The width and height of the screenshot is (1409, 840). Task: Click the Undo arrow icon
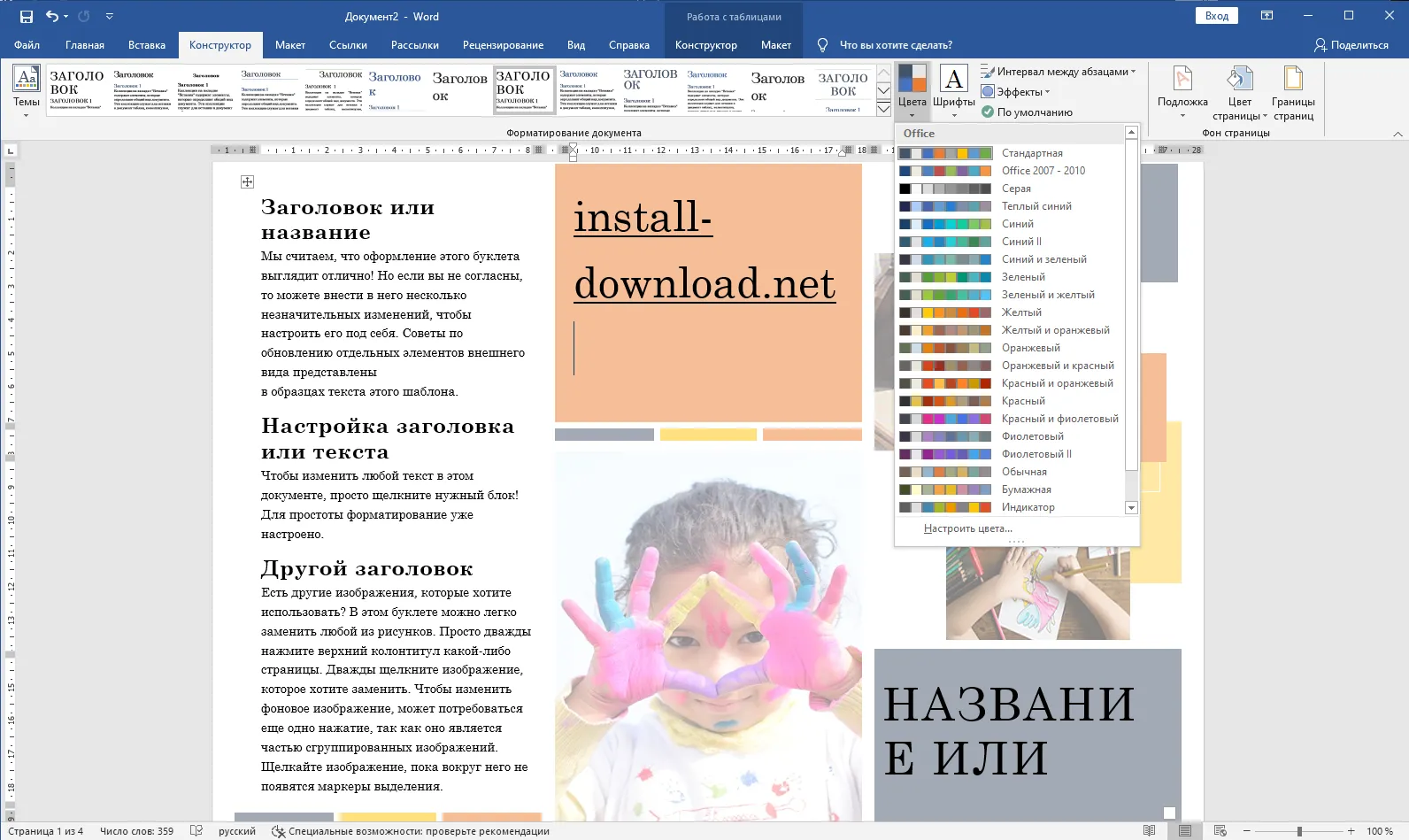click(52, 16)
